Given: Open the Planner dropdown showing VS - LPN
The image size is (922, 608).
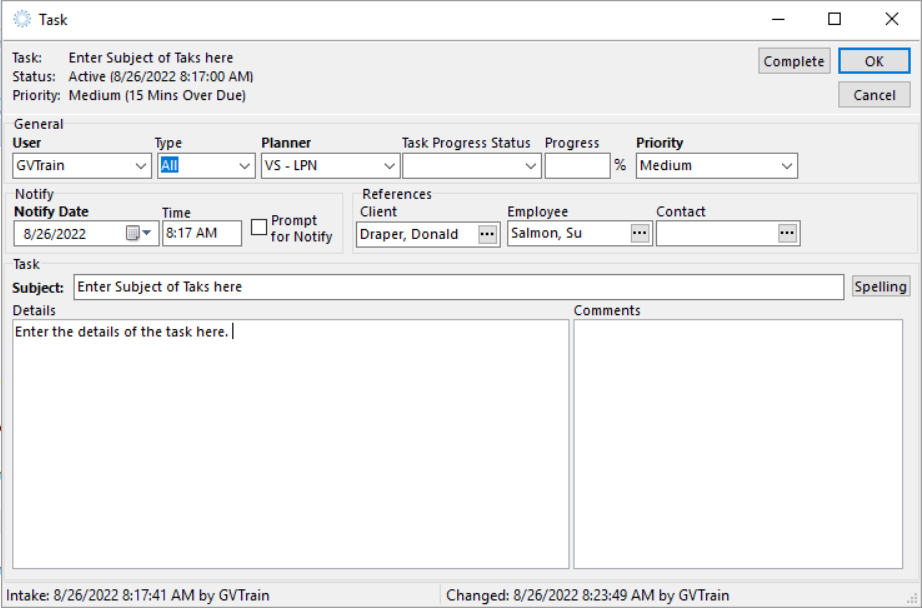Looking at the screenshot, I should click(x=388, y=165).
